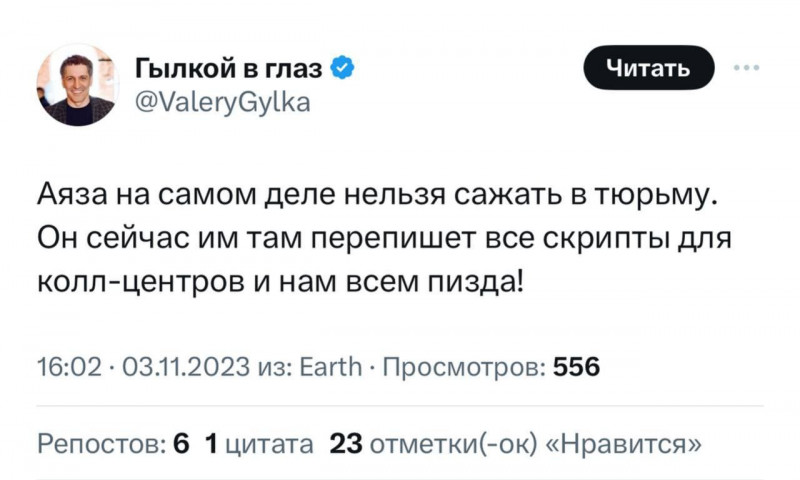Click the 556 views number
Viewport: 800px width, 480px height.
tap(577, 367)
